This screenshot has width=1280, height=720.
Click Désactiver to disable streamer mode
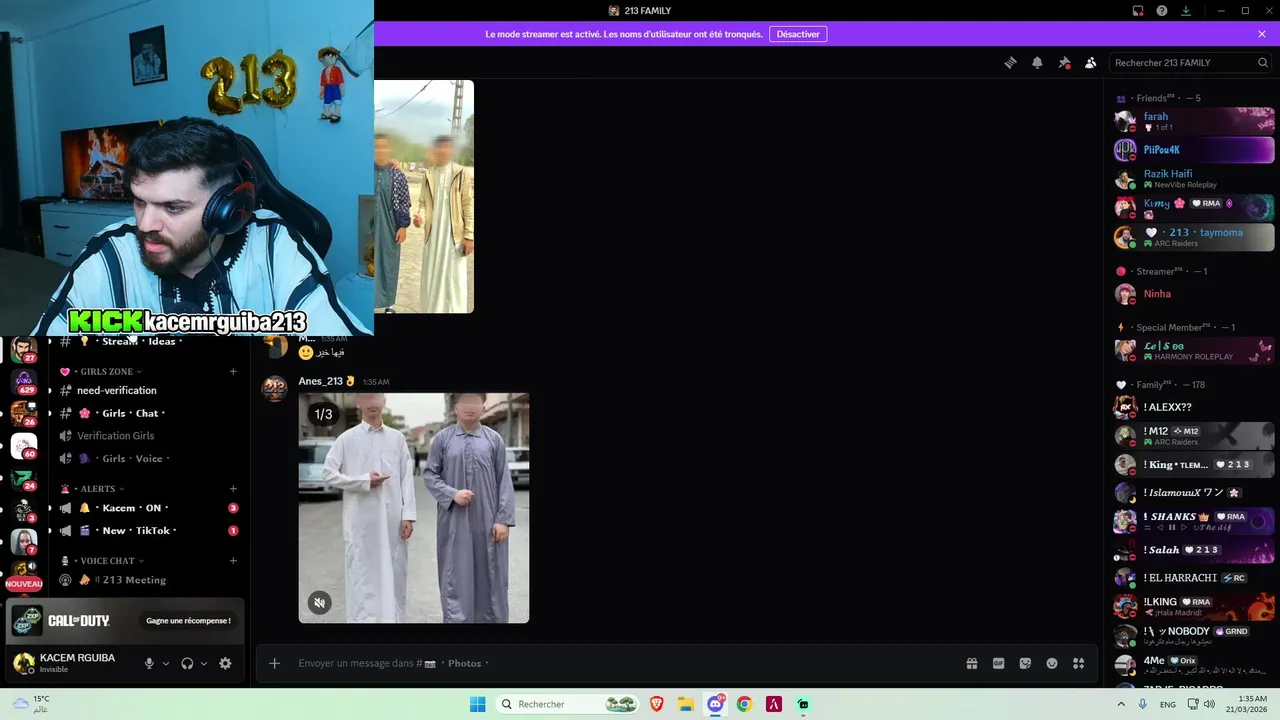click(798, 34)
